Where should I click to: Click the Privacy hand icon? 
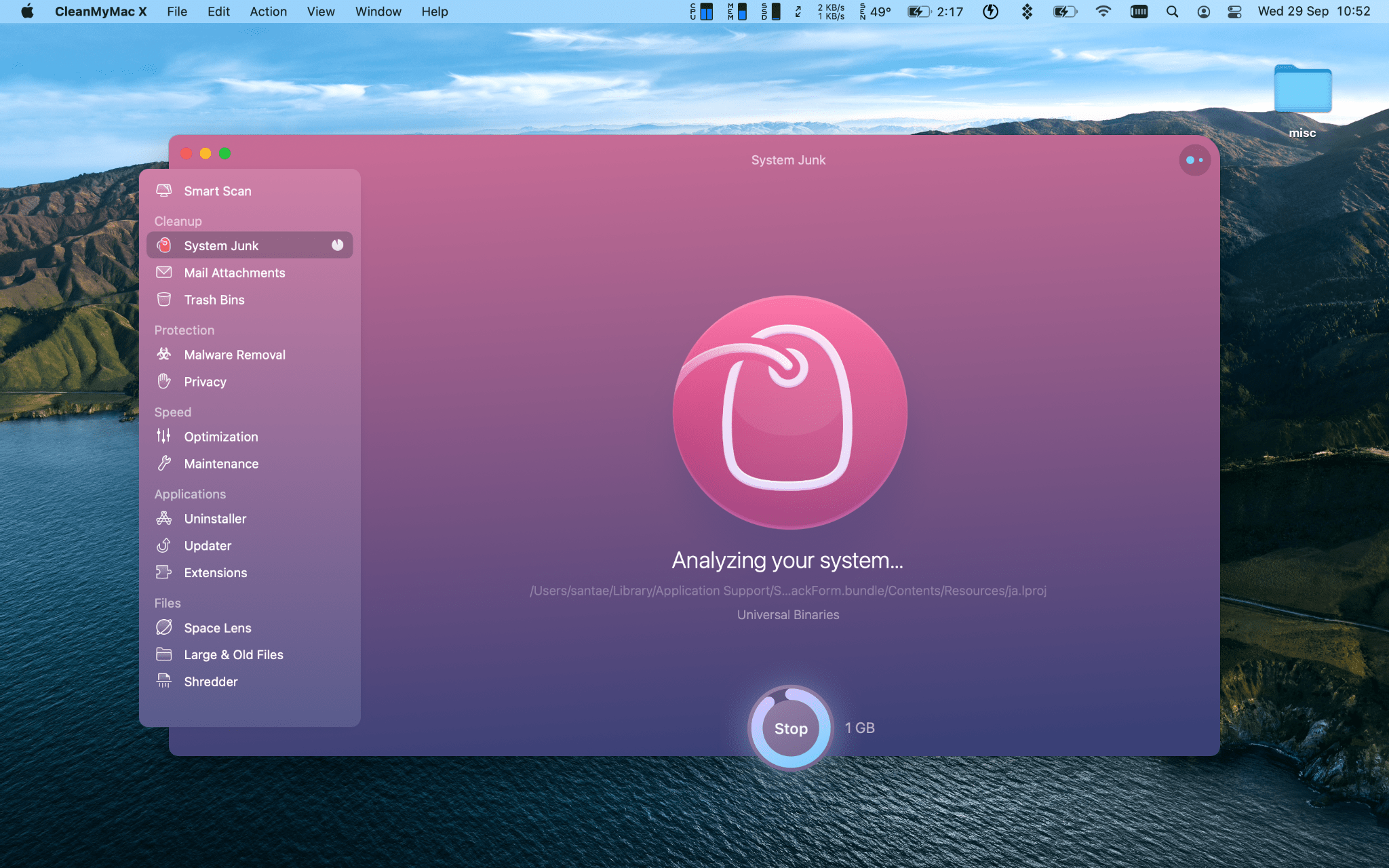(164, 381)
